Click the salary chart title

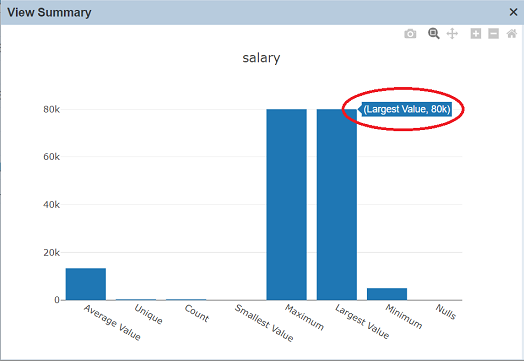click(x=261, y=58)
